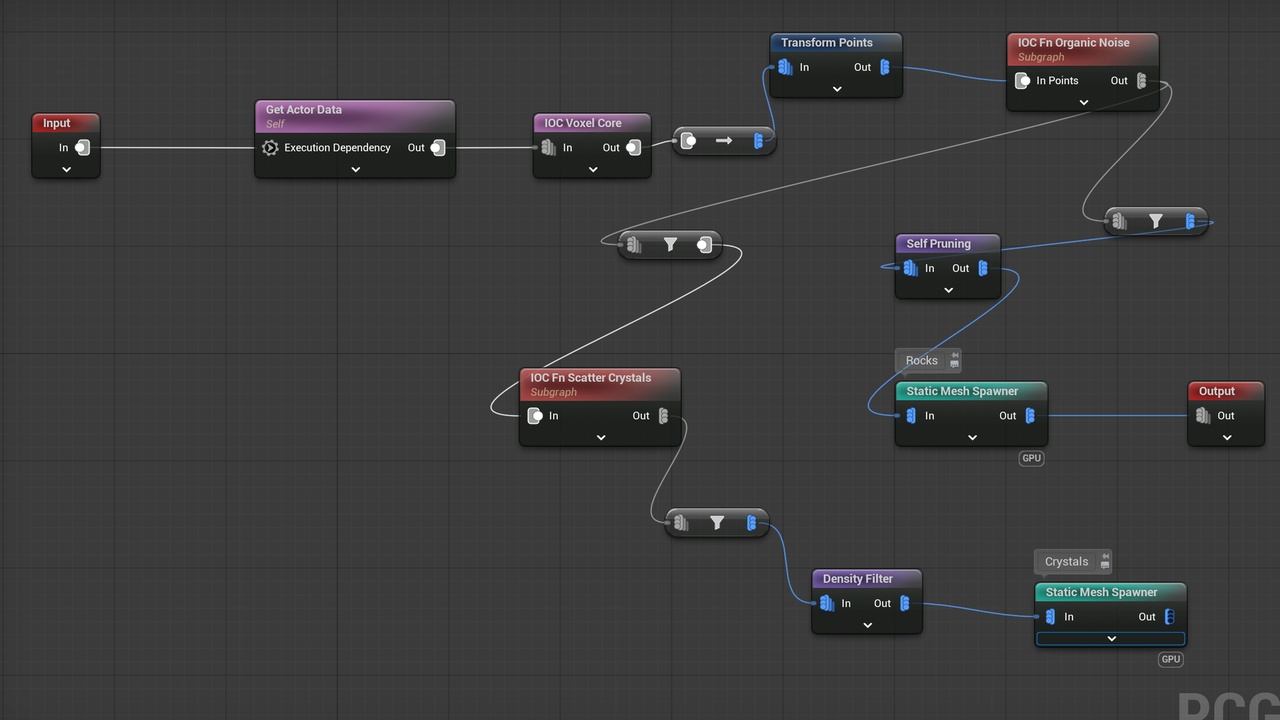Click the Out pin of IOC Voxel Core

pos(633,148)
